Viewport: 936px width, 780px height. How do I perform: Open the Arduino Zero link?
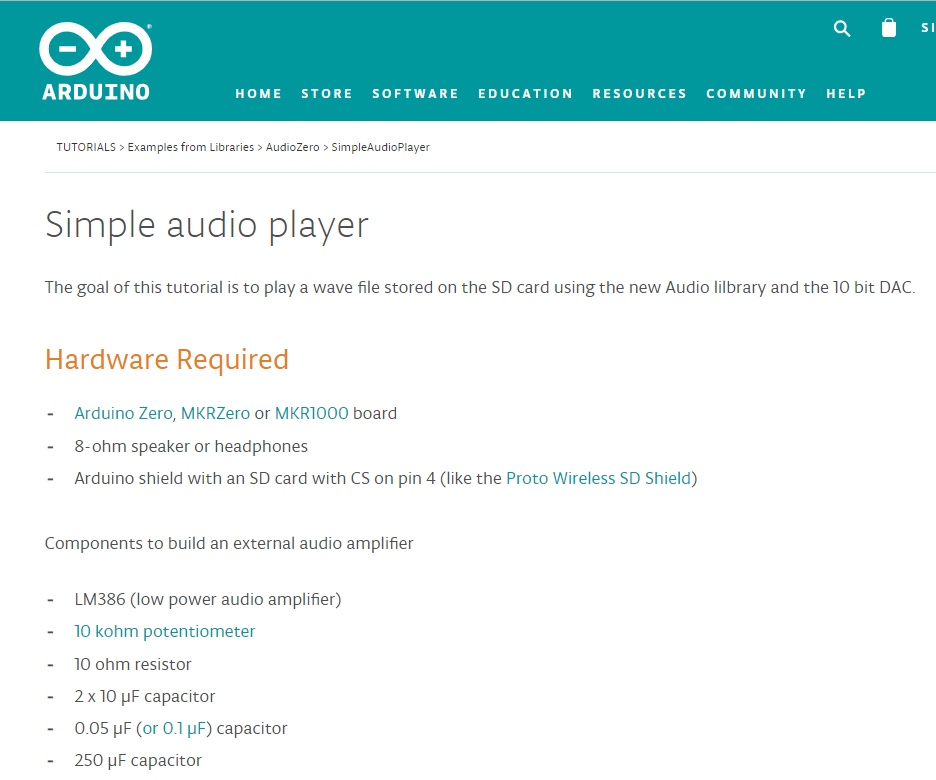coord(123,414)
